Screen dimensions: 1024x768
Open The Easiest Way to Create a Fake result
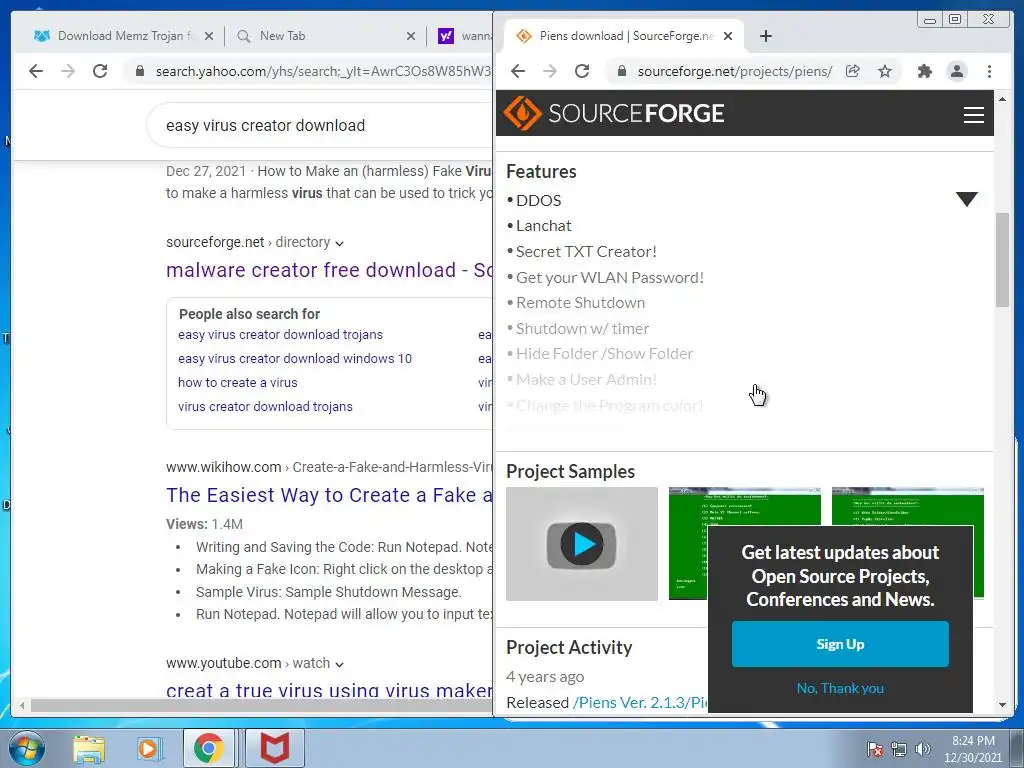click(329, 495)
